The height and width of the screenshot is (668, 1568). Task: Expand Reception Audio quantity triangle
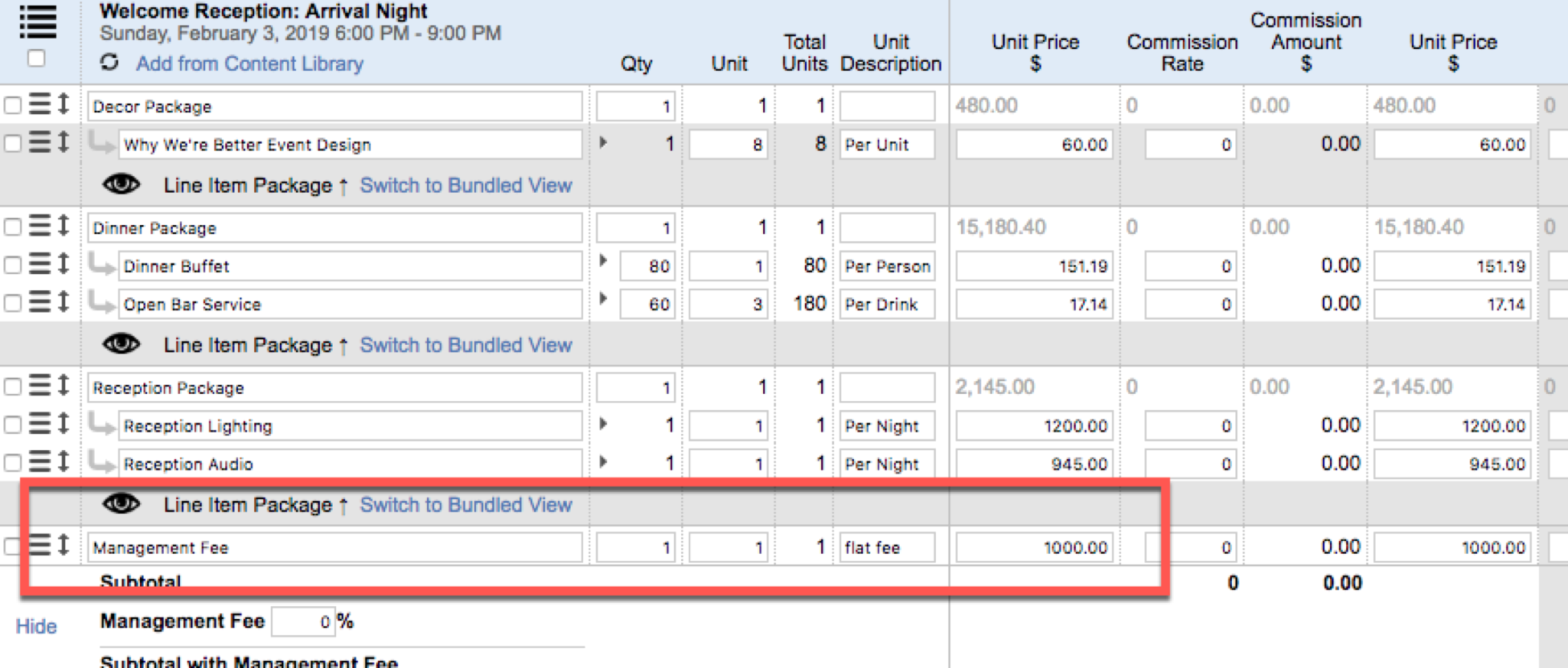click(x=603, y=461)
